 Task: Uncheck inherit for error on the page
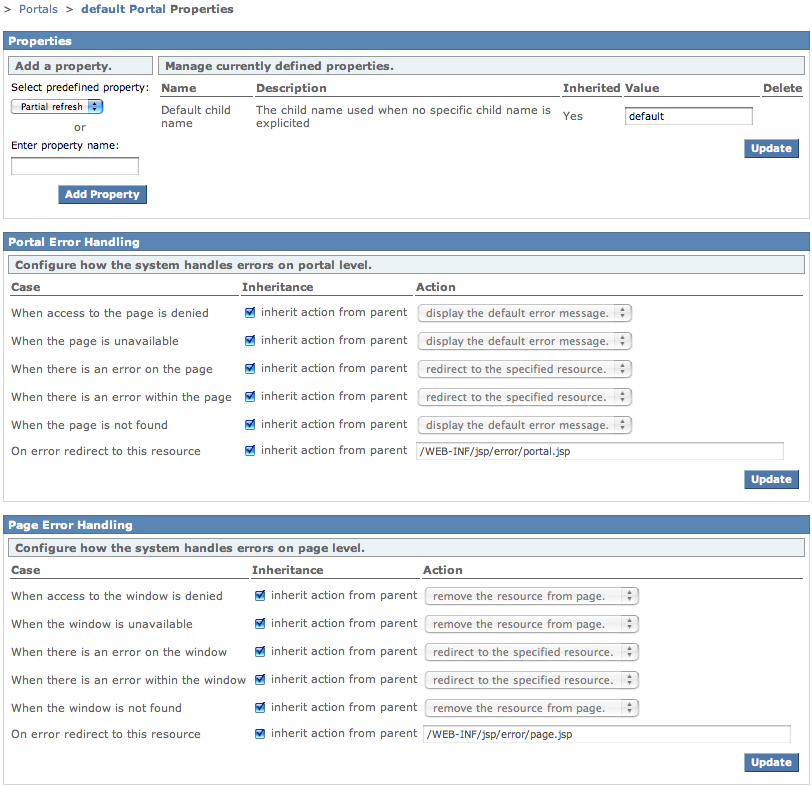point(250,369)
